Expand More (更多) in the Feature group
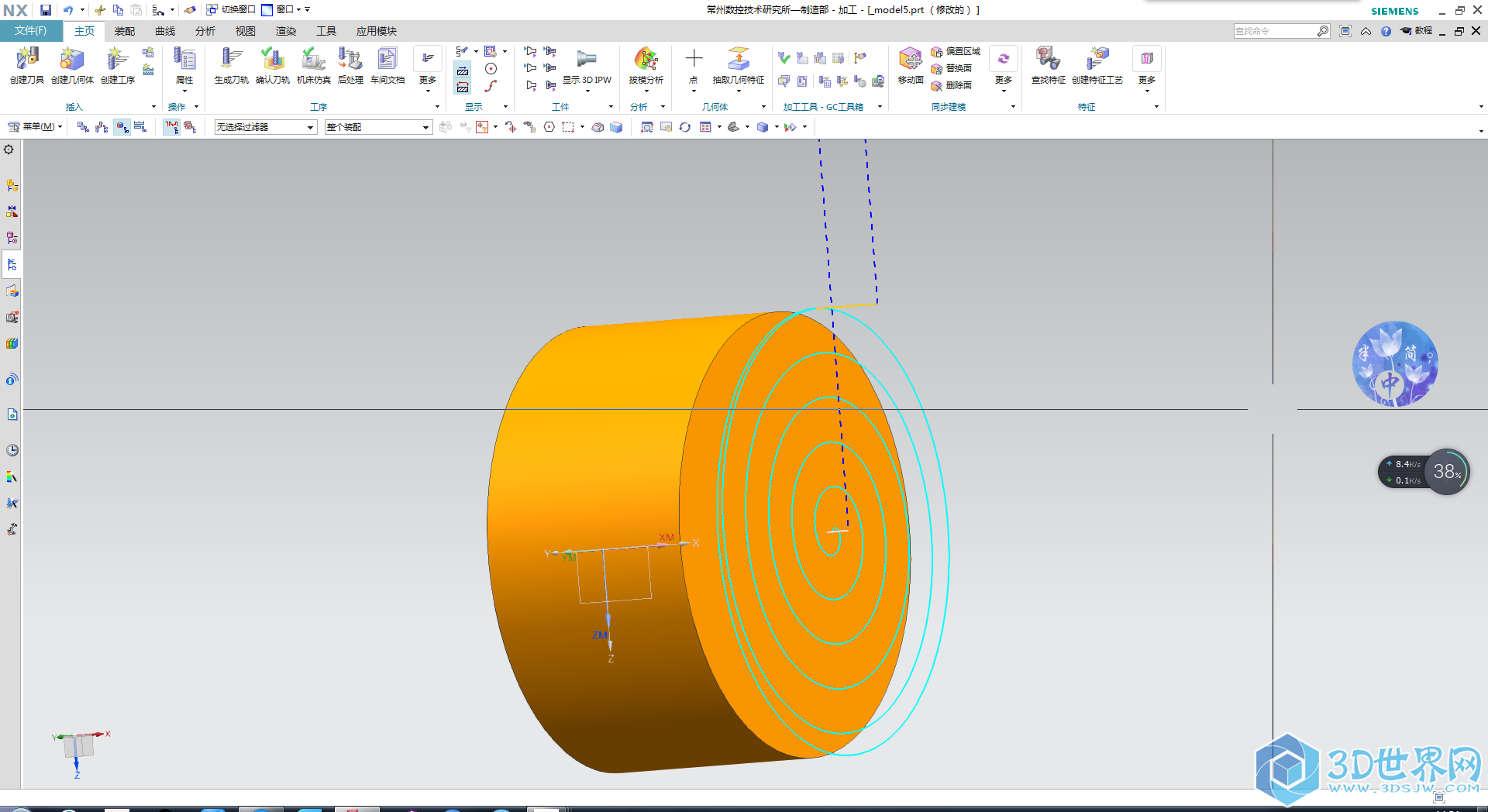 [x=1147, y=69]
